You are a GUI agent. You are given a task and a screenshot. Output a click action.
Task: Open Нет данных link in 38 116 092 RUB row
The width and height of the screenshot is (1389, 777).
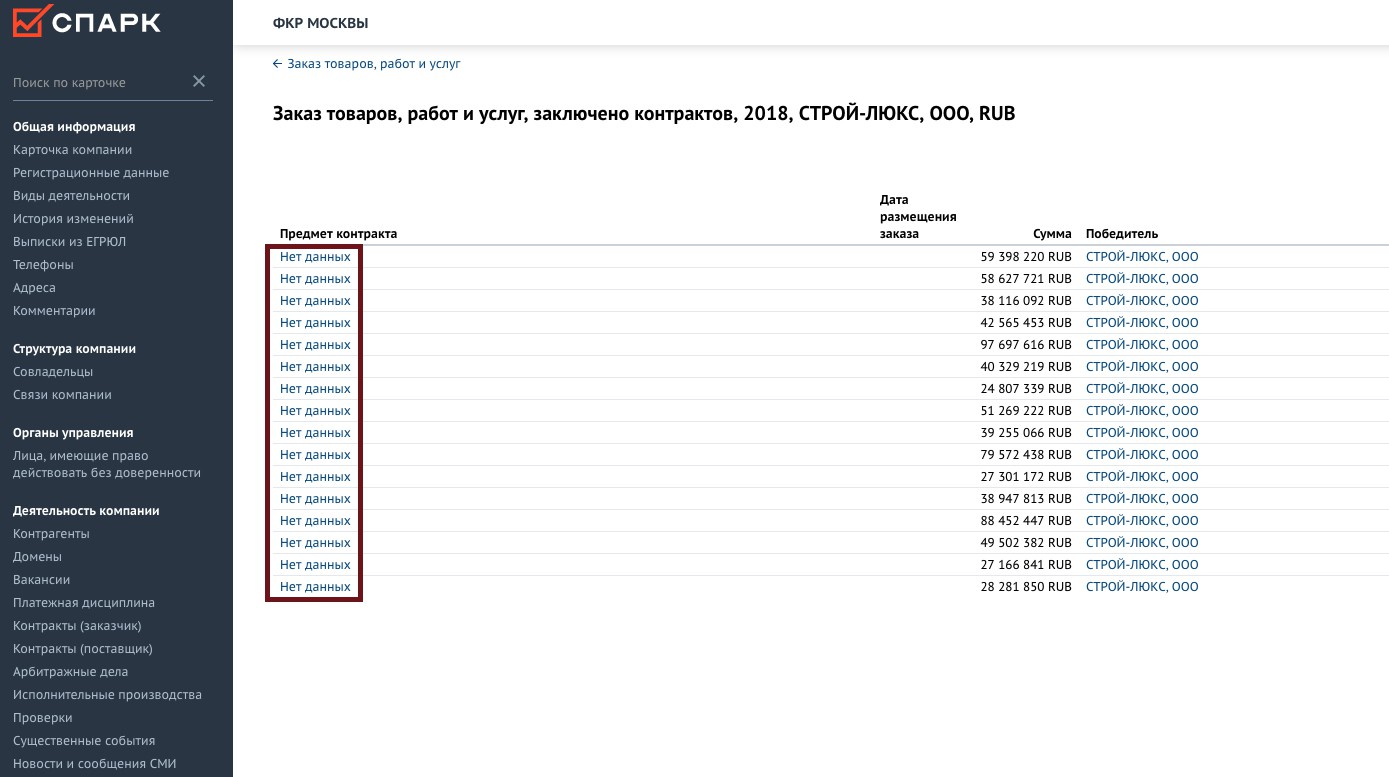tap(315, 301)
